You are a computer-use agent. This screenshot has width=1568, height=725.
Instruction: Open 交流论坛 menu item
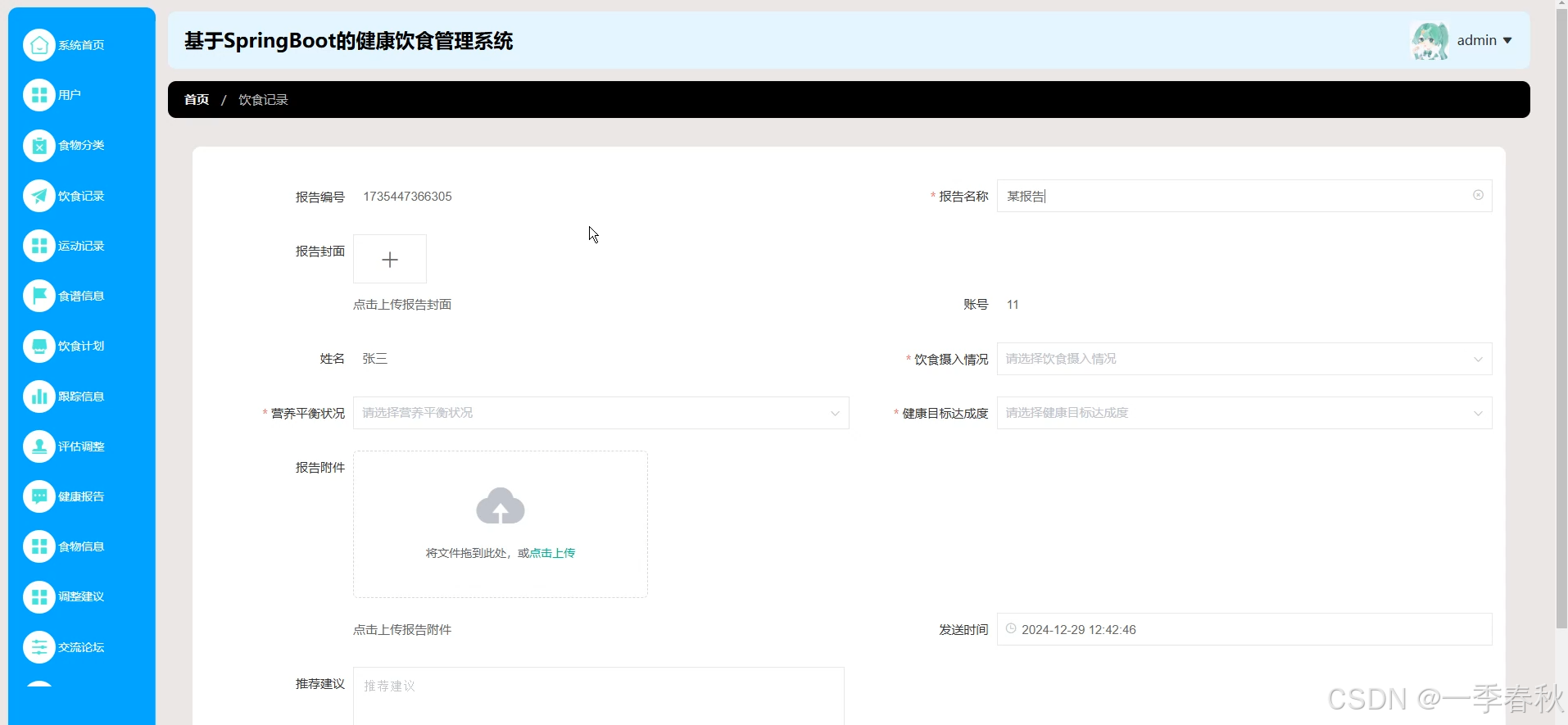pyautogui.click(x=81, y=647)
